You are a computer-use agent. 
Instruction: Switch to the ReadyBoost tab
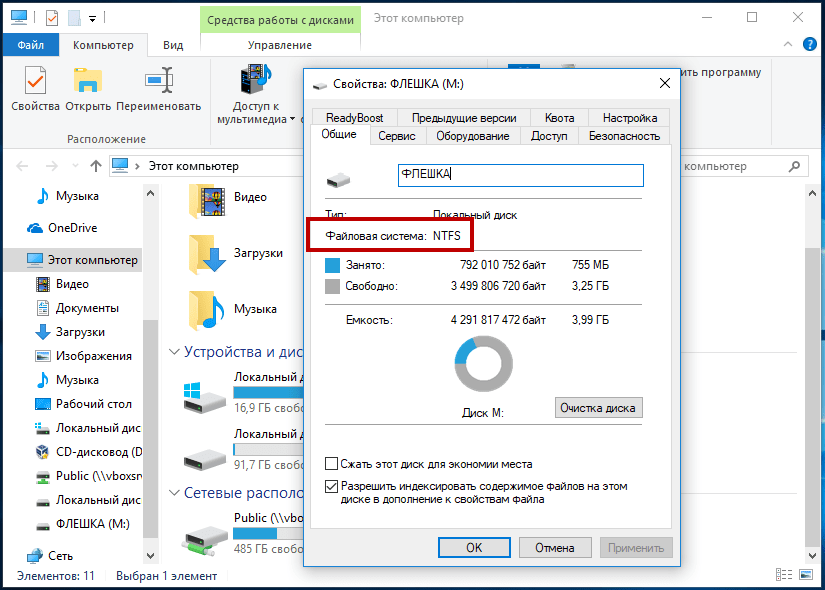coord(355,118)
